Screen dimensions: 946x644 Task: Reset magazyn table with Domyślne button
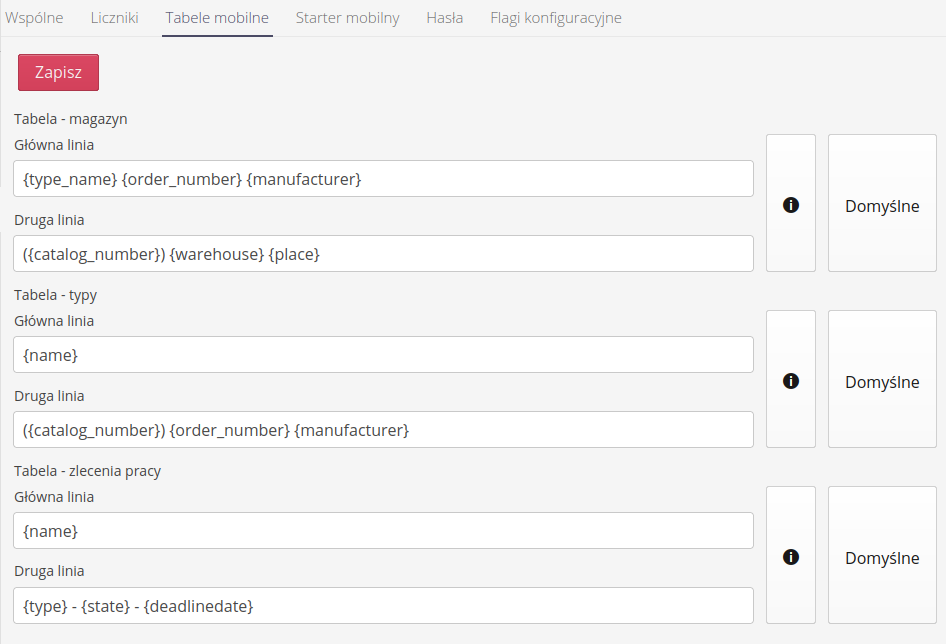point(882,204)
